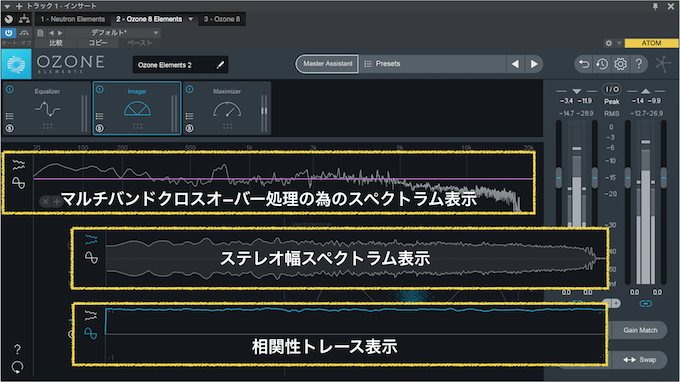The height and width of the screenshot is (382, 680).
Task: Select the Equalizer module label
Action: (47, 91)
